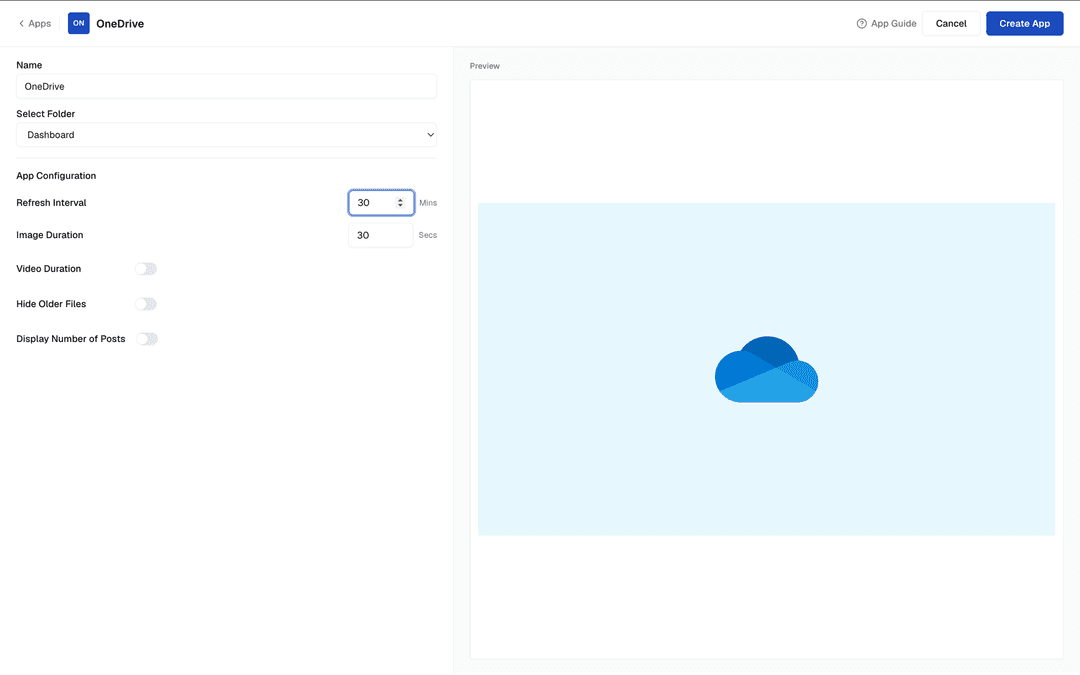Focus the Refresh Interval minutes field
Image resolution: width=1080 pixels, height=675 pixels.
[381, 202]
